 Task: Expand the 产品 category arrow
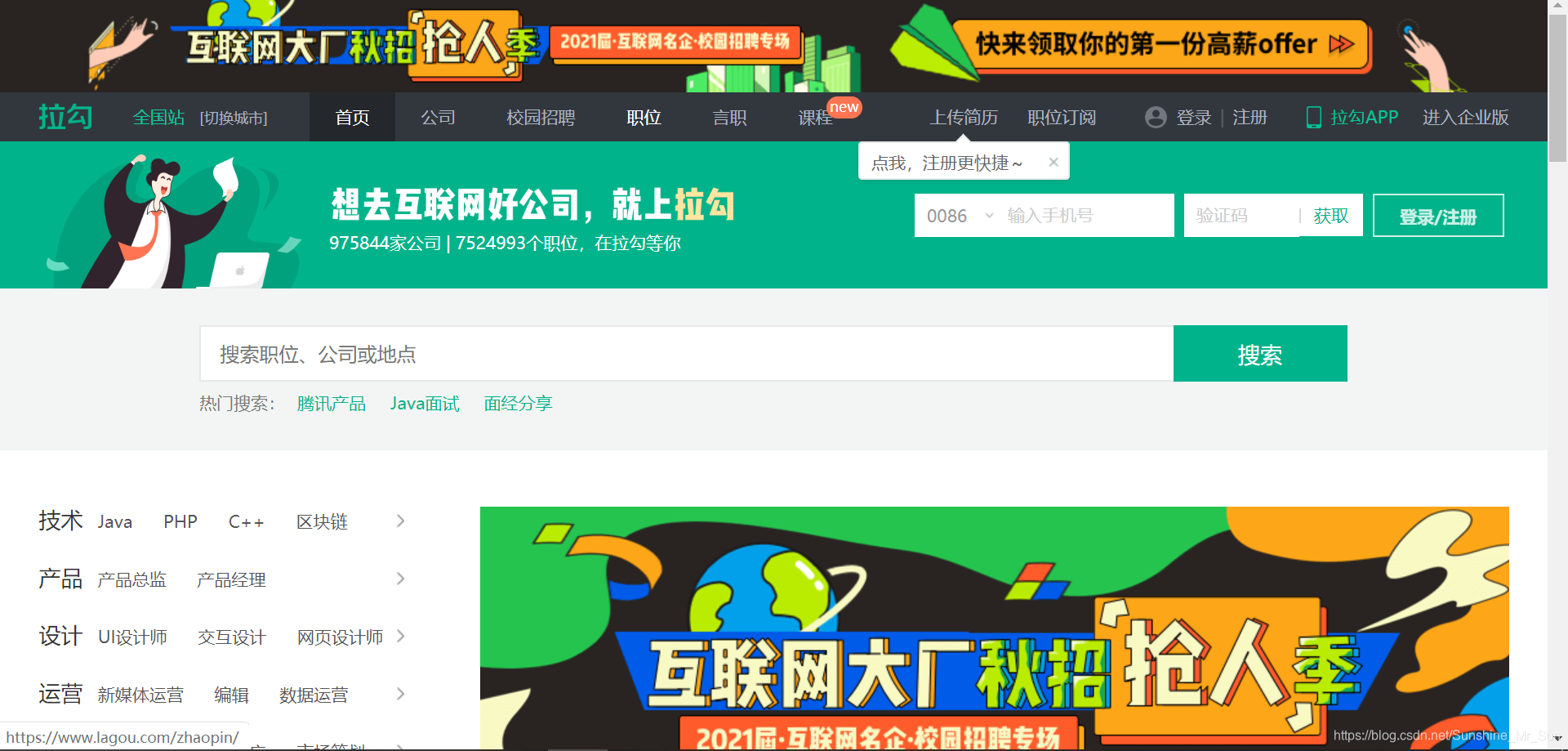coord(399,579)
